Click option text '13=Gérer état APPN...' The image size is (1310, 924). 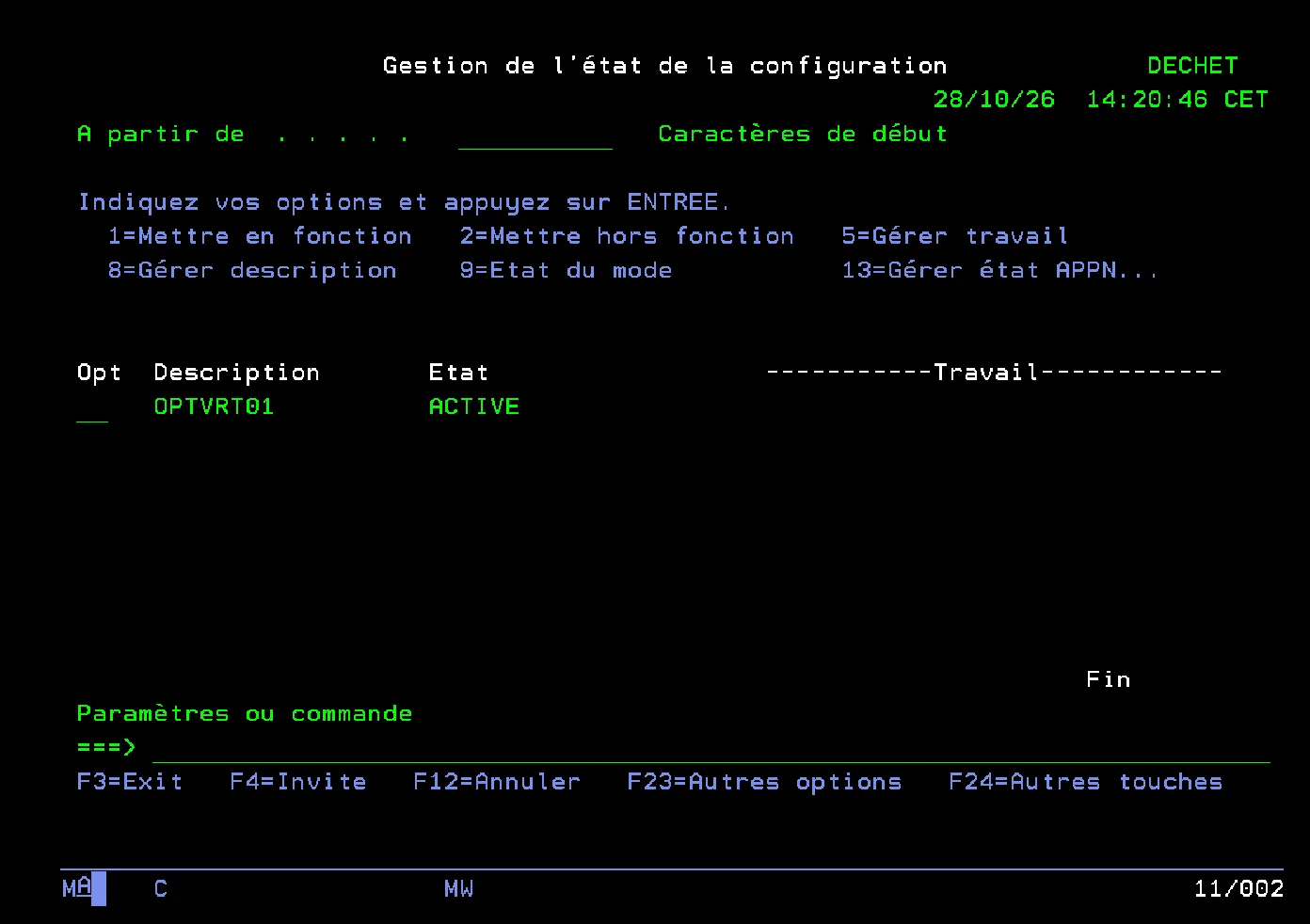pyautogui.click(x=1000, y=271)
